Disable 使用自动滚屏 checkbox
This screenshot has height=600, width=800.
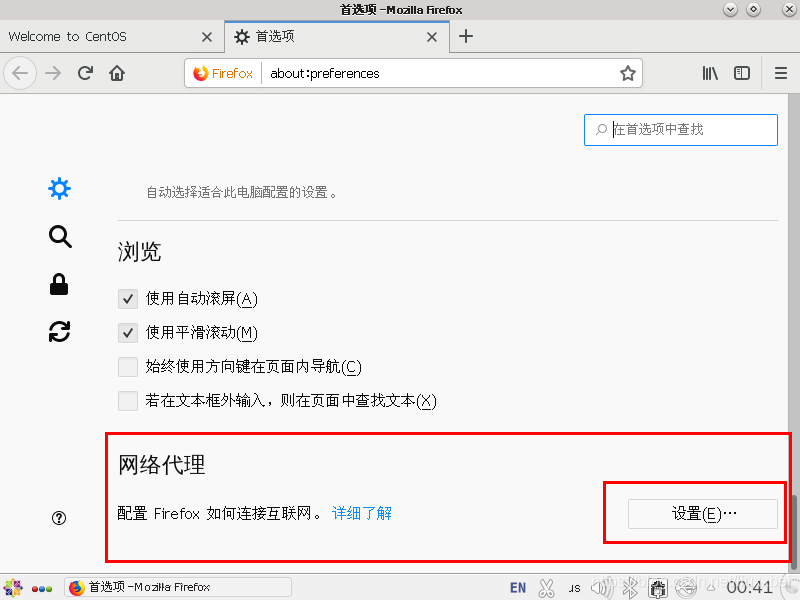[x=128, y=298]
